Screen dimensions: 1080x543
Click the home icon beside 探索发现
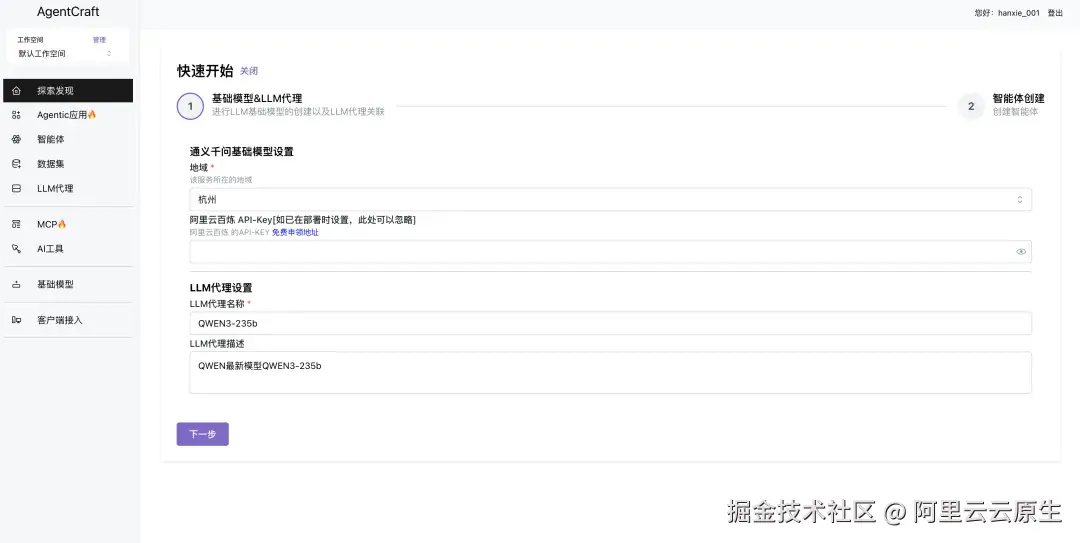click(17, 91)
